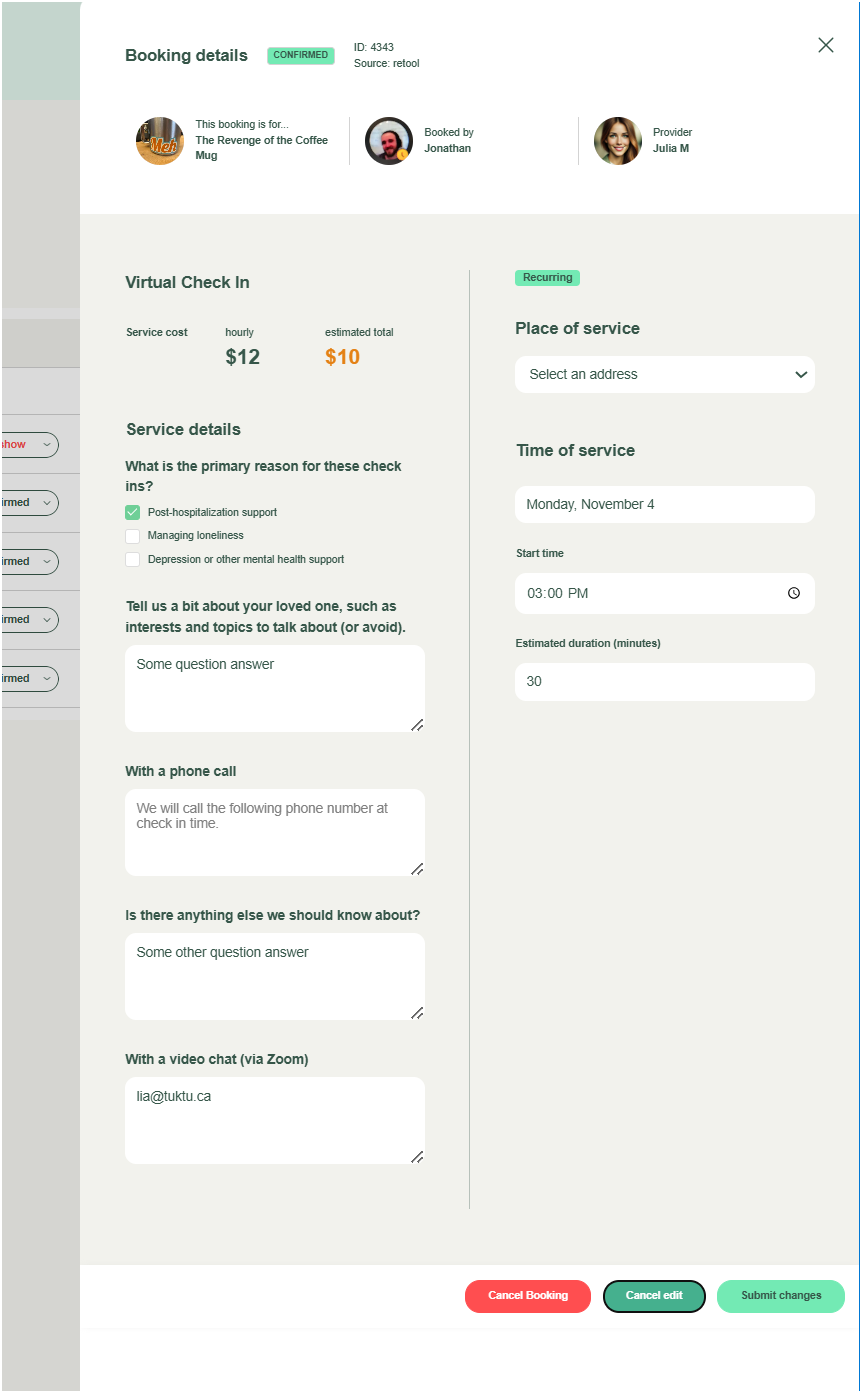Click Jonathan's booked-by avatar

click(388, 141)
